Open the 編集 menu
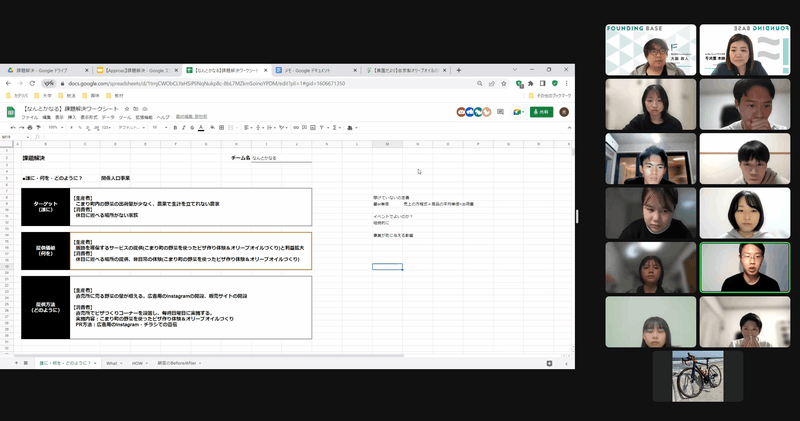800x421 pixels. point(46,117)
